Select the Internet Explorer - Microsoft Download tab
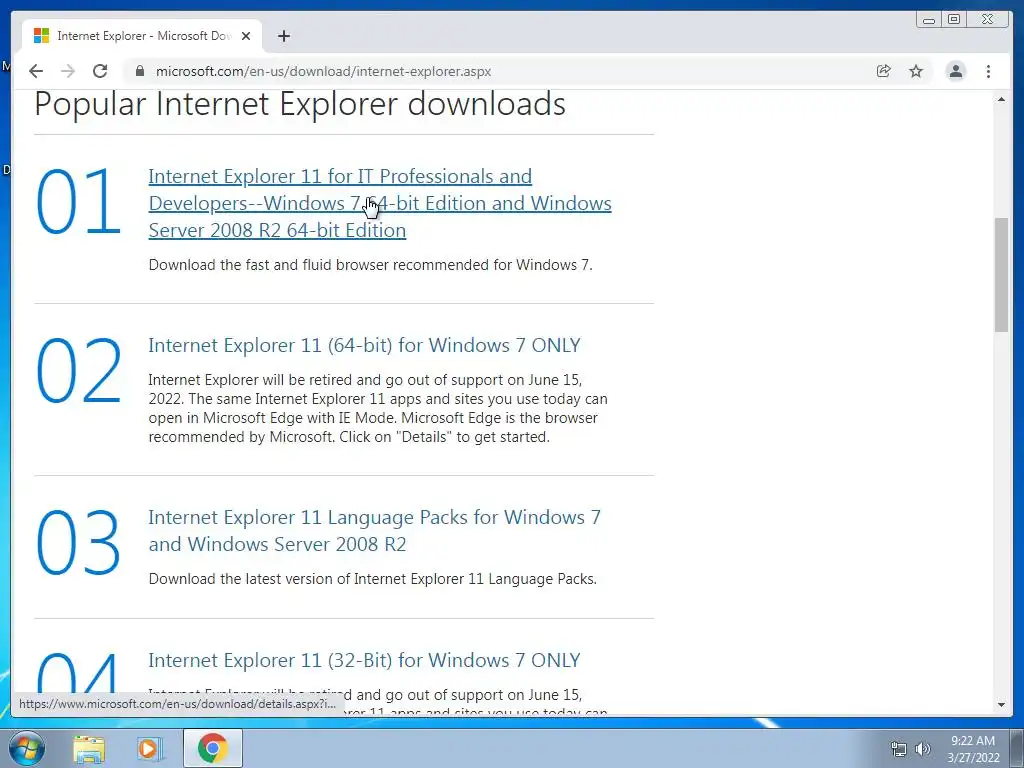Screen dimensions: 1024x768 point(142,36)
